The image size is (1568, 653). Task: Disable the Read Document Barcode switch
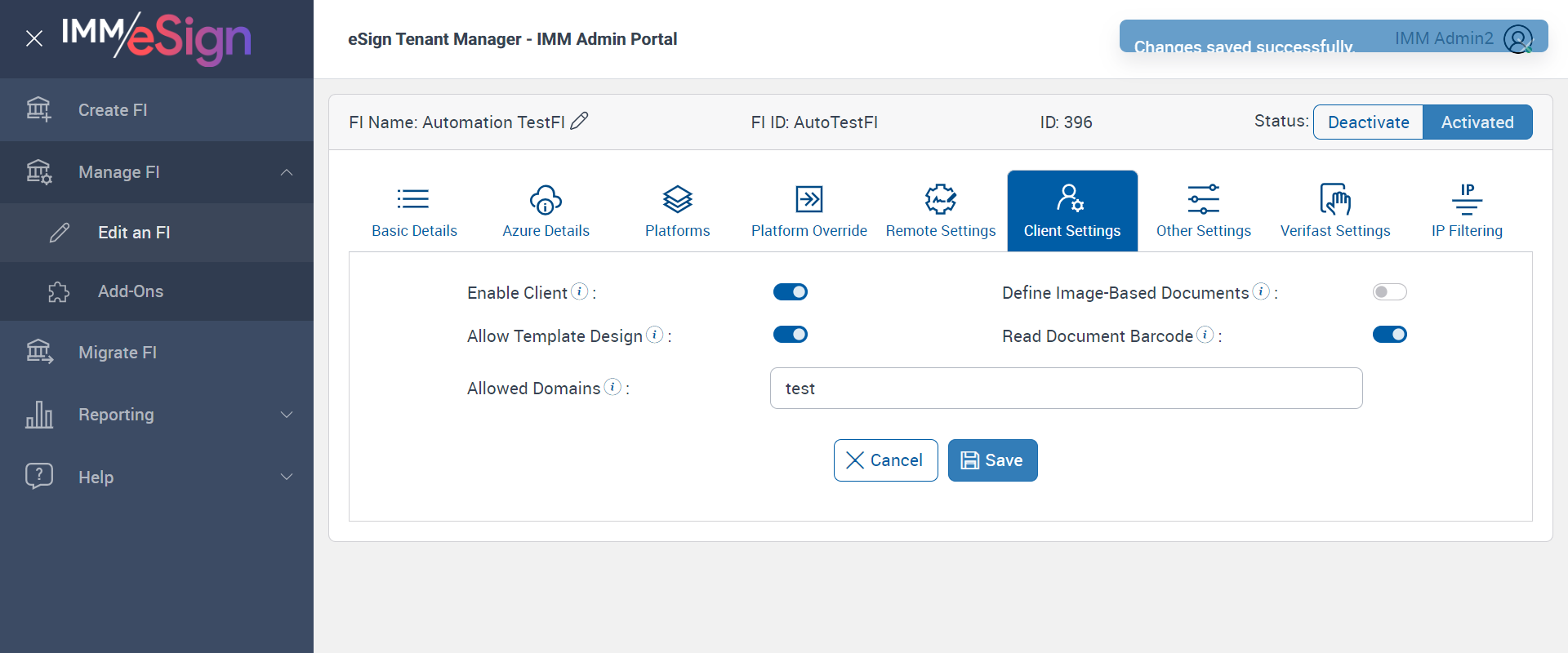tap(1389, 335)
